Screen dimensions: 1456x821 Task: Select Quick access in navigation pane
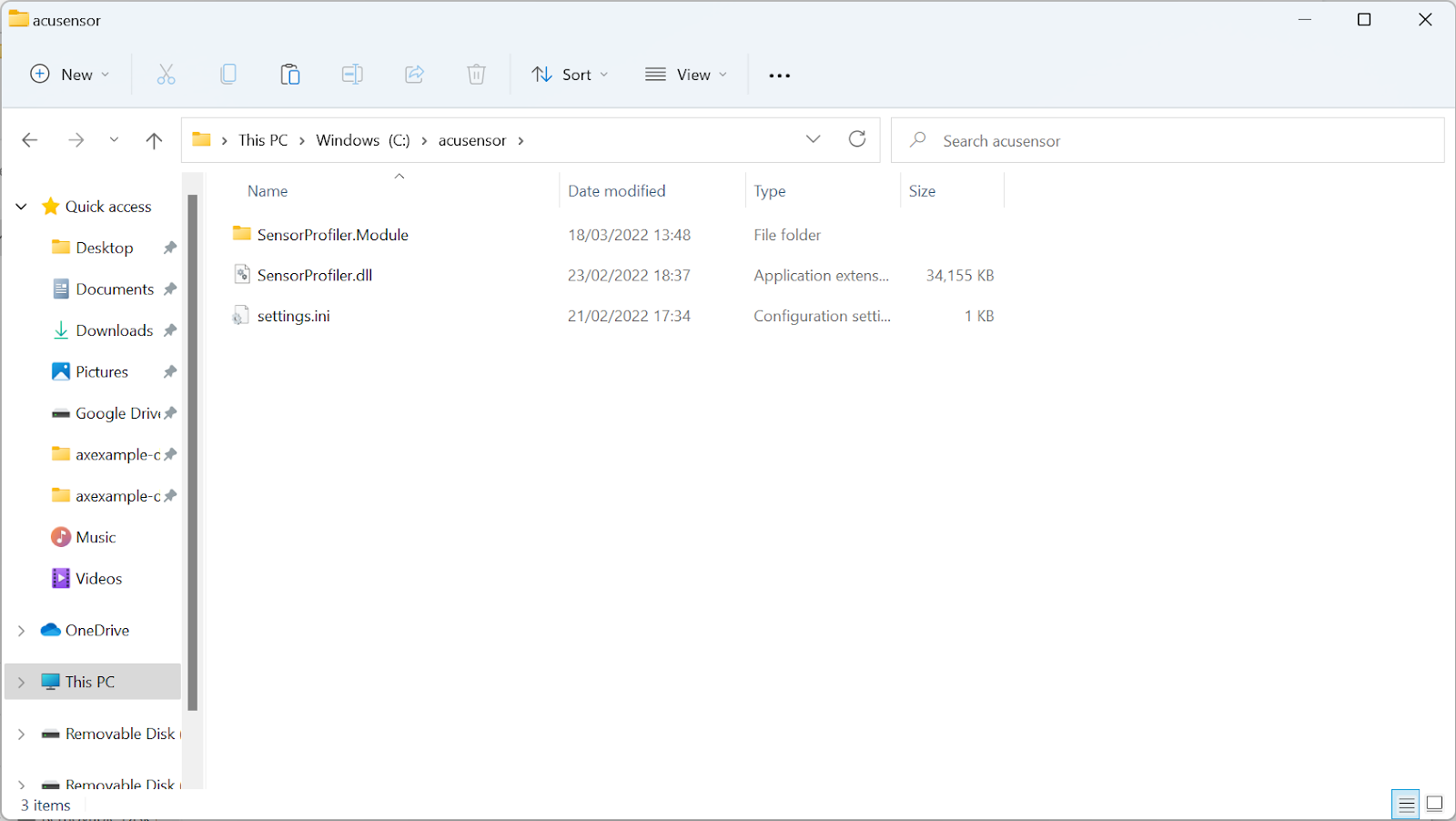108,207
